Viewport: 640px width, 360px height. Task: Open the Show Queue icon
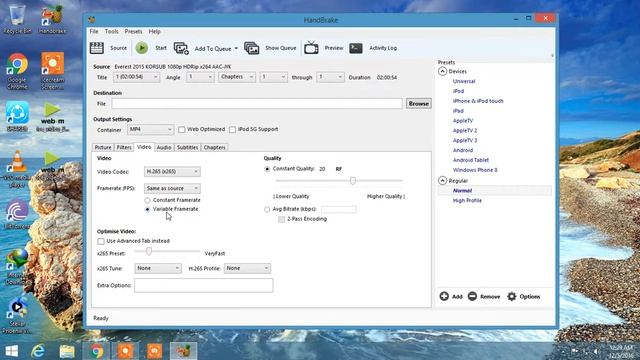(x=251, y=48)
